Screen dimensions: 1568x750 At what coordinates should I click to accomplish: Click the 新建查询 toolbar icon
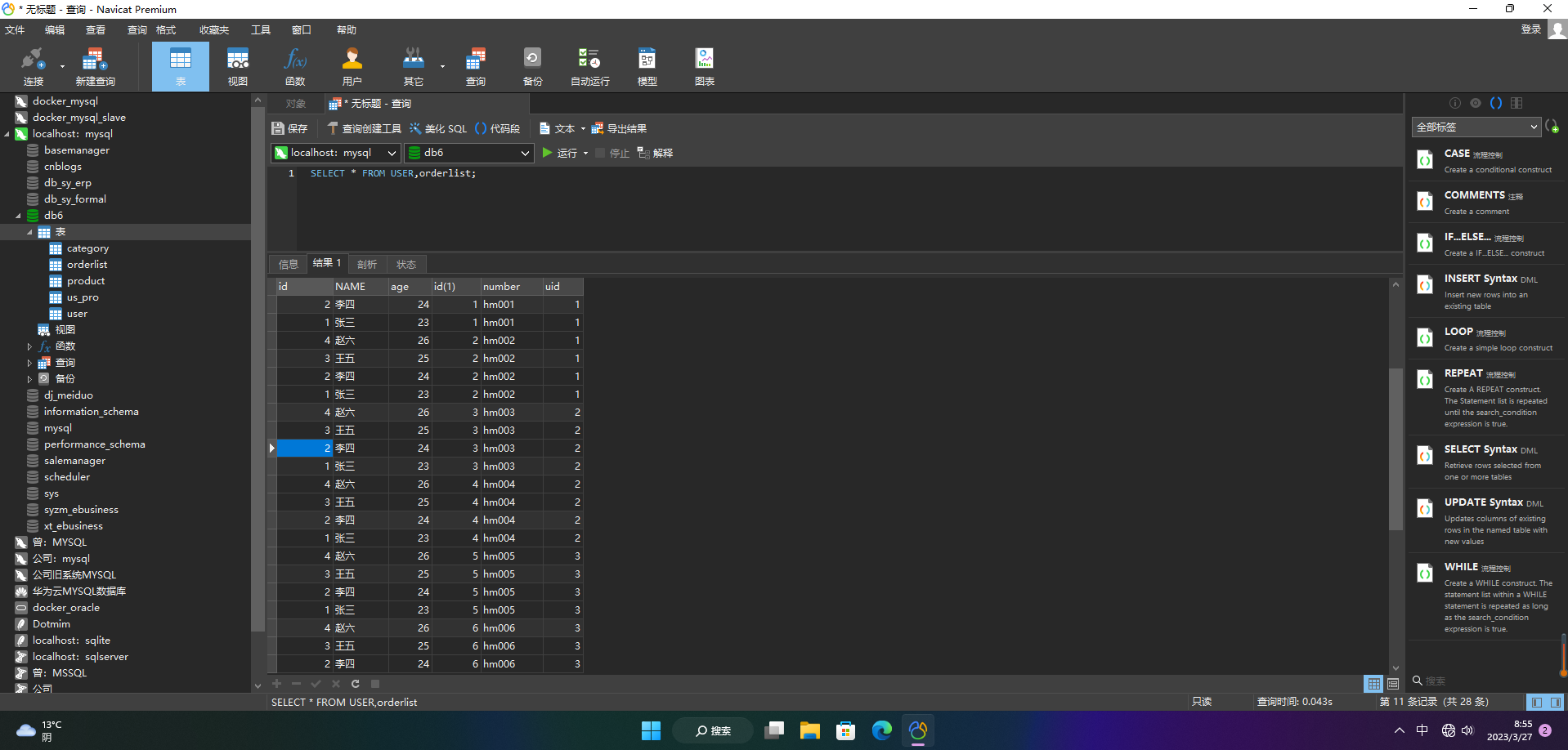click(95, 67)
